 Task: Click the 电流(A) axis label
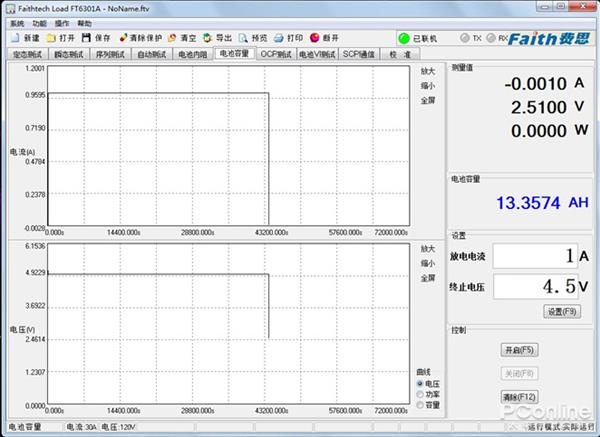point(22,152)
